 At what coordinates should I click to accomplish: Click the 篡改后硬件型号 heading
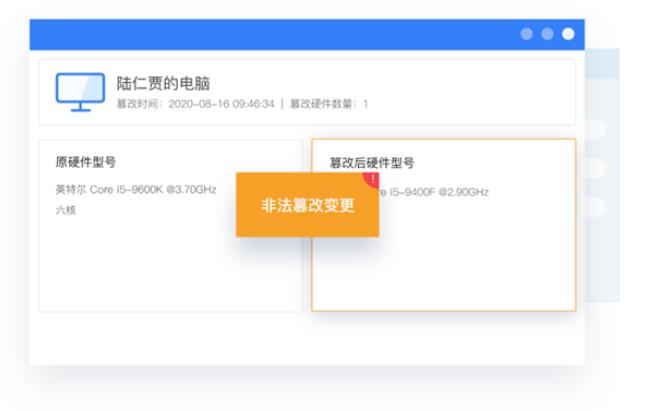(372, 163)
